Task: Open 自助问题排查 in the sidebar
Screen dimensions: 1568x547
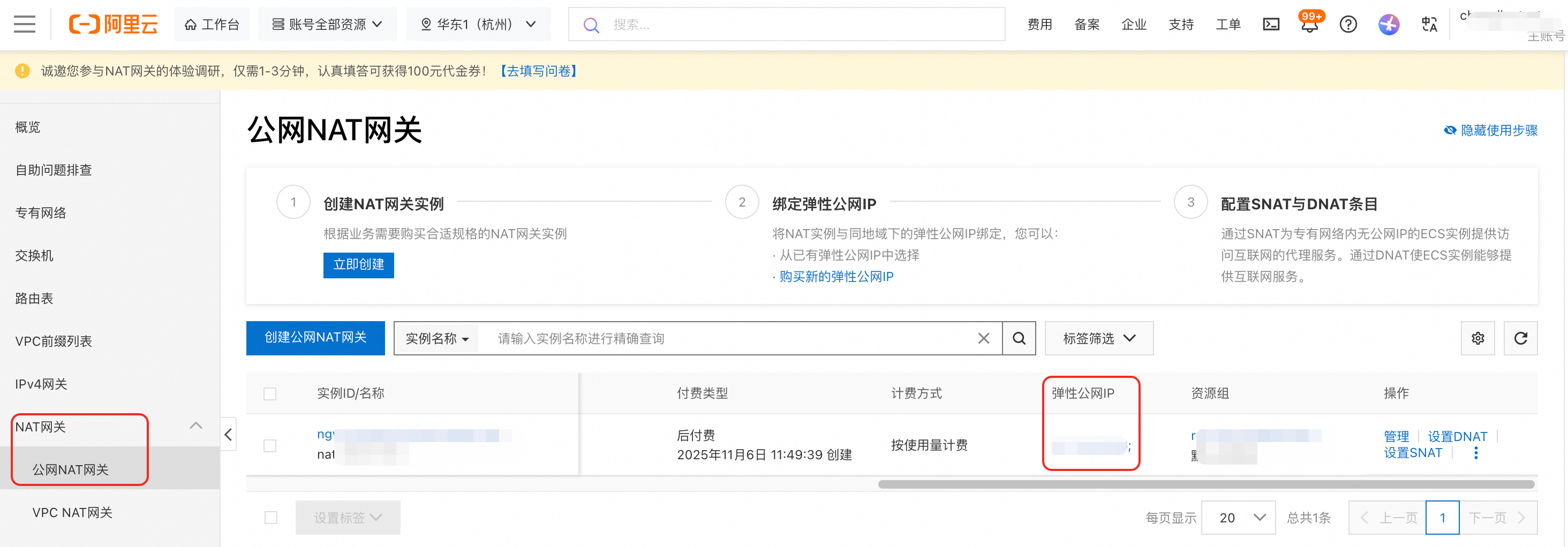Action: [54, 170]
